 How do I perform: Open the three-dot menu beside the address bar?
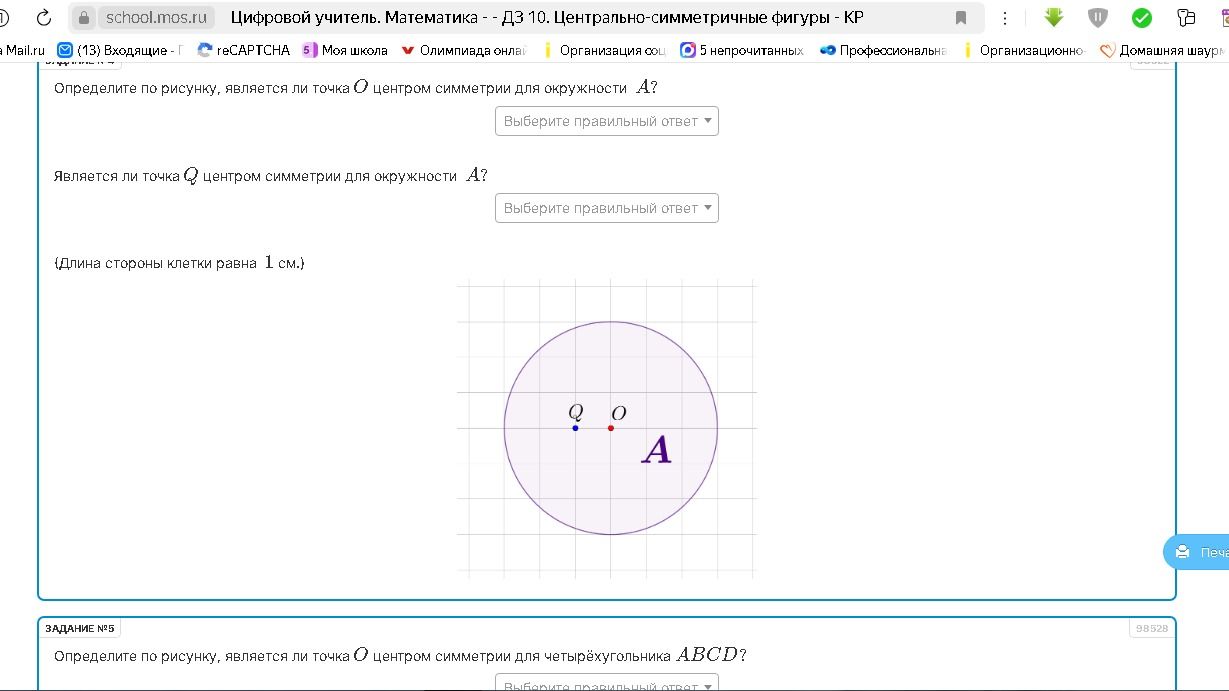point(1005,18)
